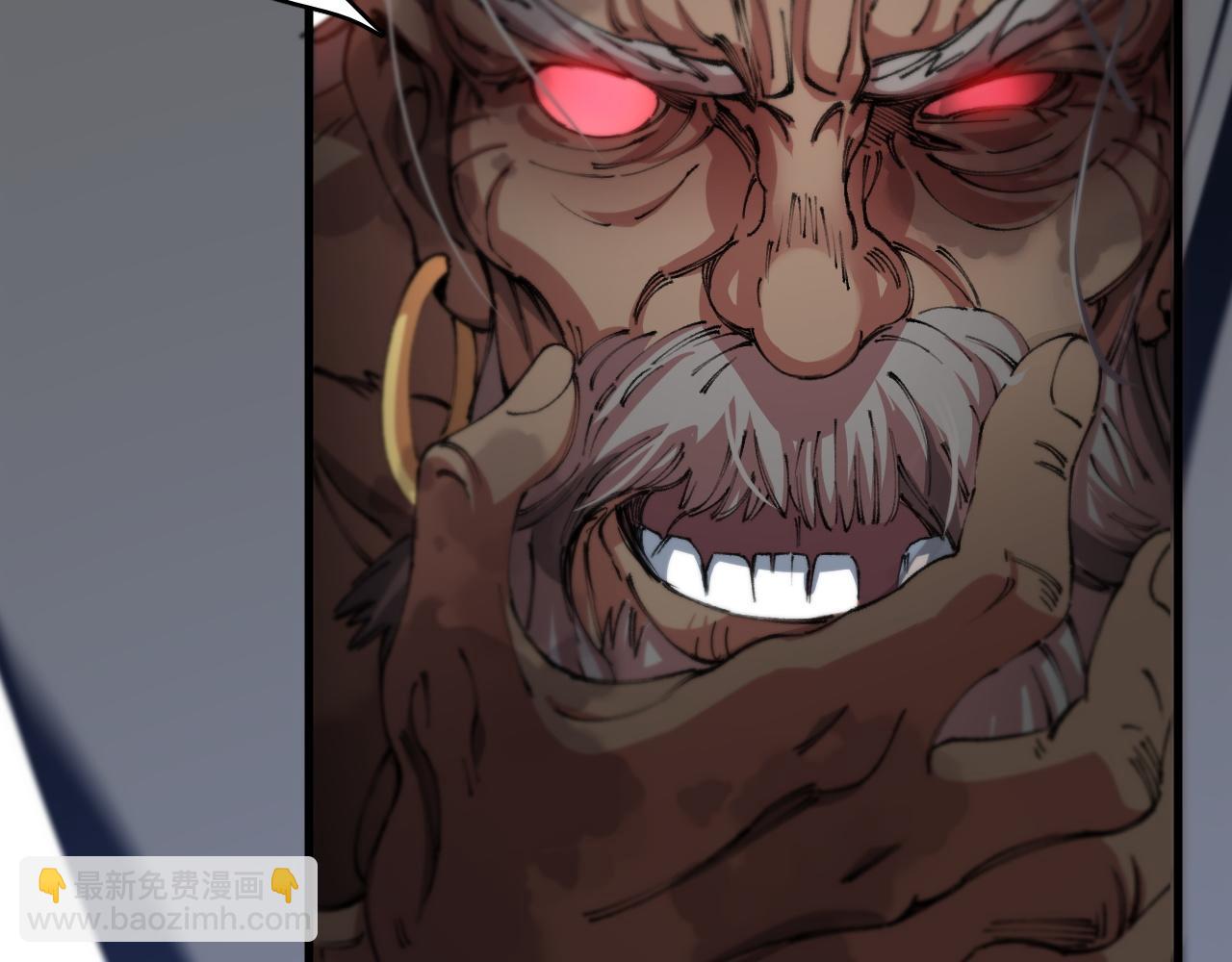Screen dimensions: 1232x962
Task: Open the www.baozimh.com link
Action: pyautogui.click(x=168, y=920)
